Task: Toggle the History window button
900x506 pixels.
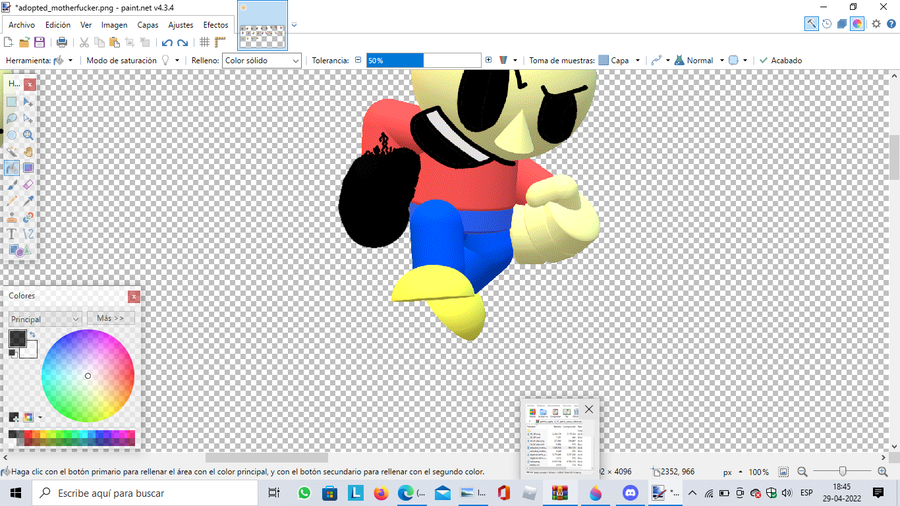Action: point(827,24)
